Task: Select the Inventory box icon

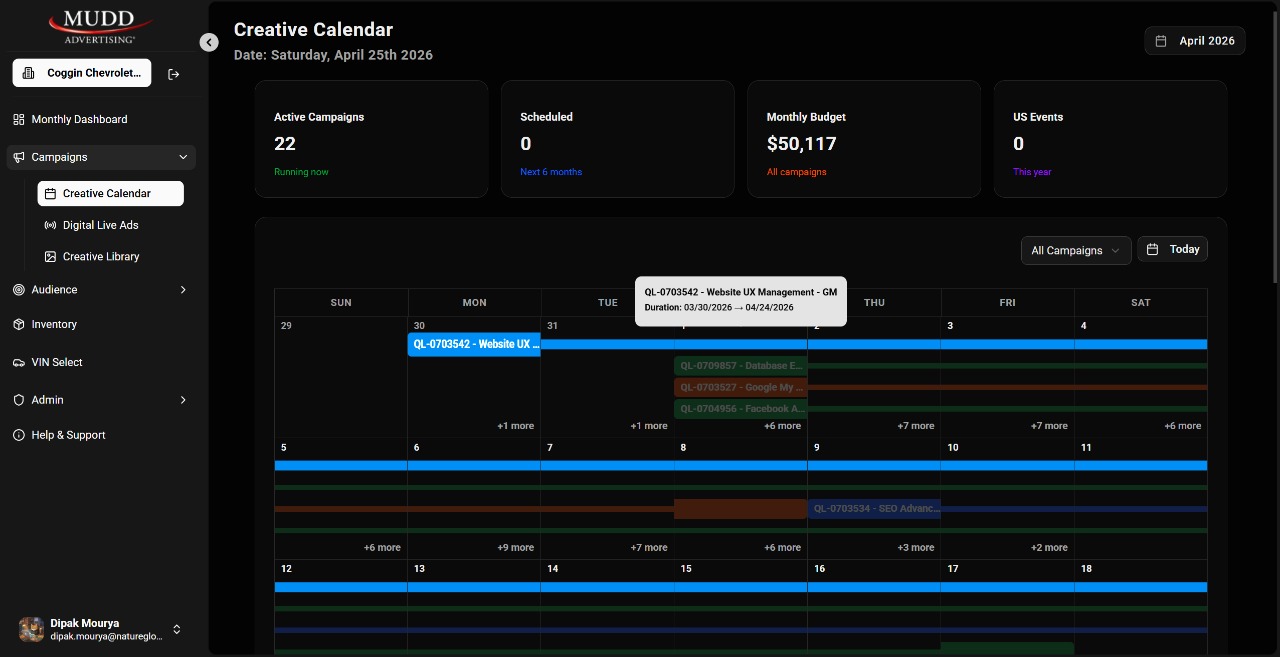Action: click(18, 324)
